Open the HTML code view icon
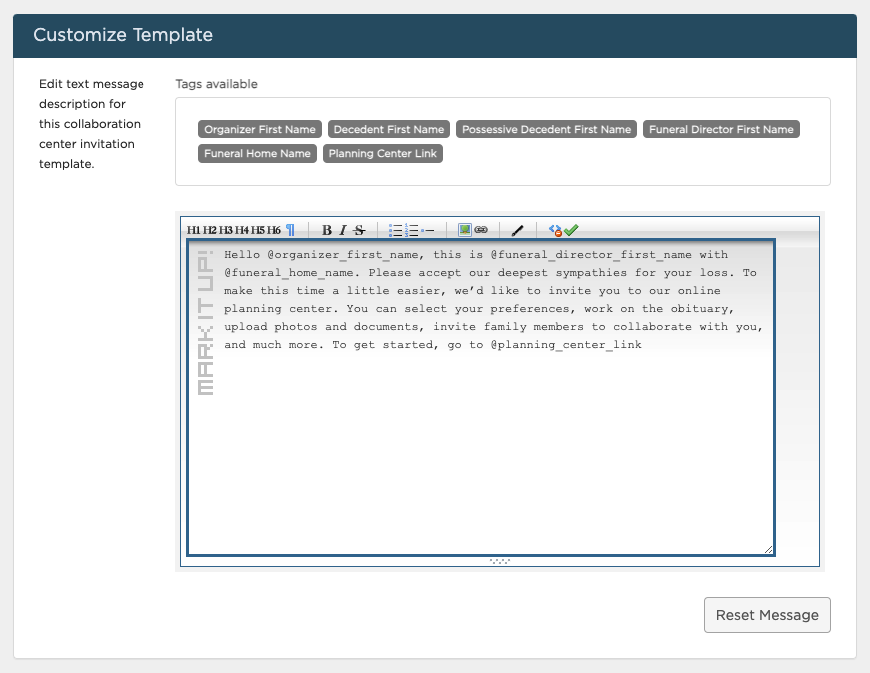Screen dimensions: 870x673 coord(557,230)
